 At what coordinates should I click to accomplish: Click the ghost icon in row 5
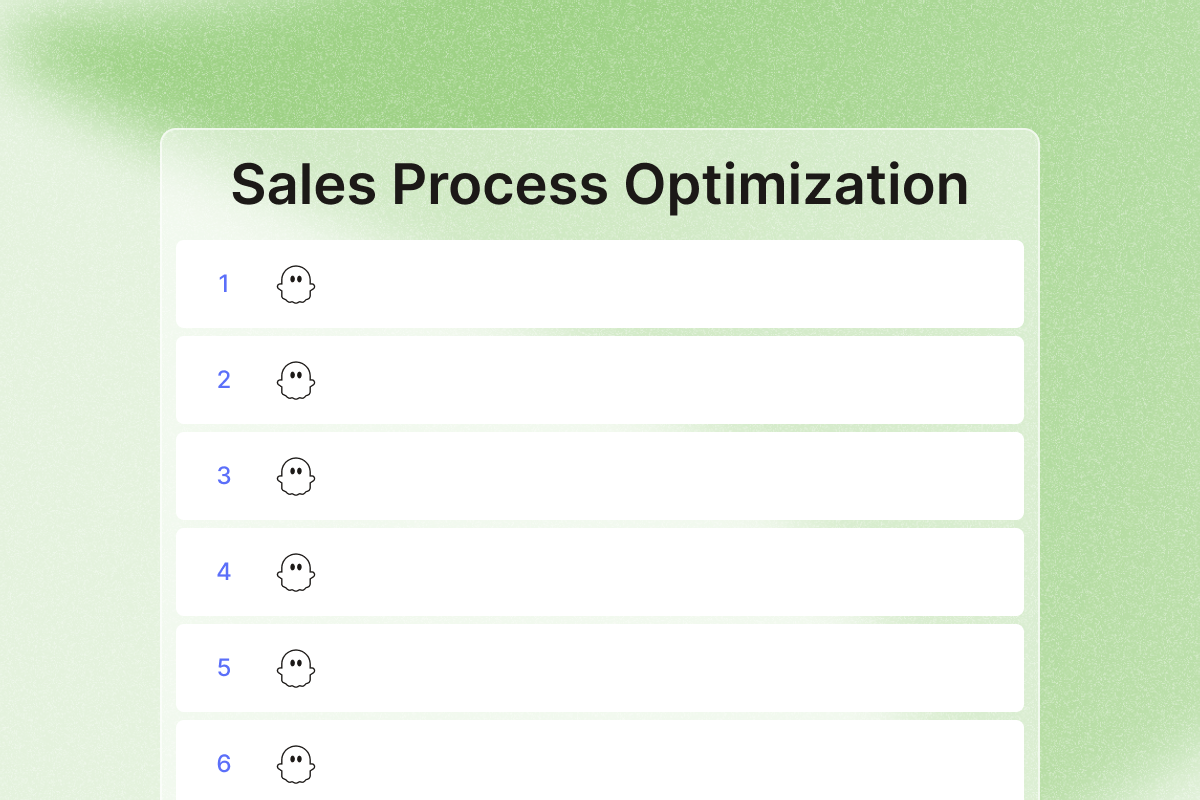pos(295,668)
